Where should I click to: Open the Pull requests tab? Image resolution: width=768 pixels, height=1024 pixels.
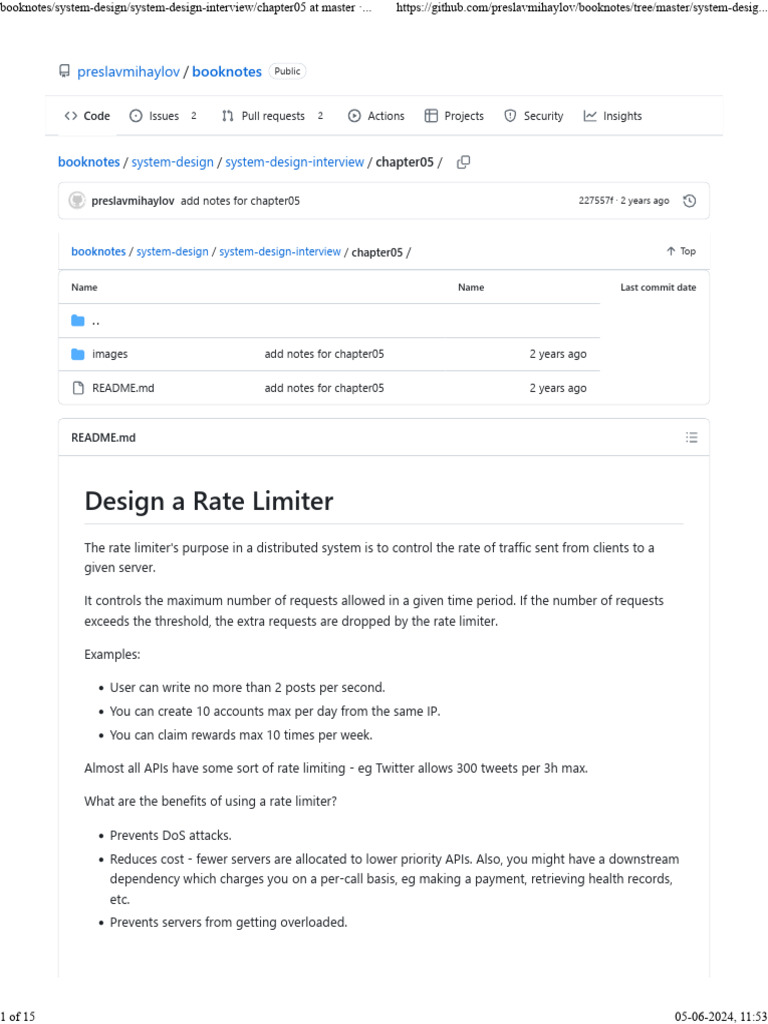272,116
